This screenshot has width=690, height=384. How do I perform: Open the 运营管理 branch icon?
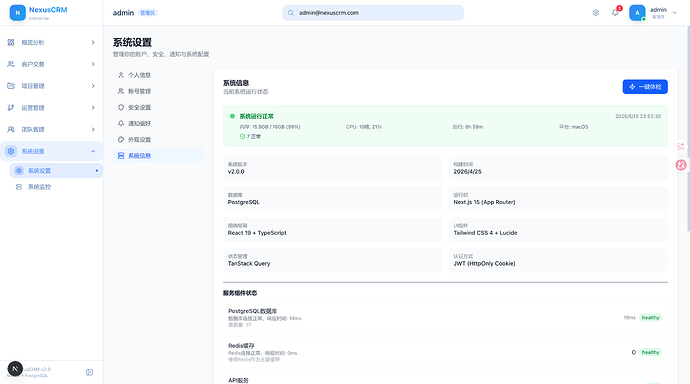(11, 108)
